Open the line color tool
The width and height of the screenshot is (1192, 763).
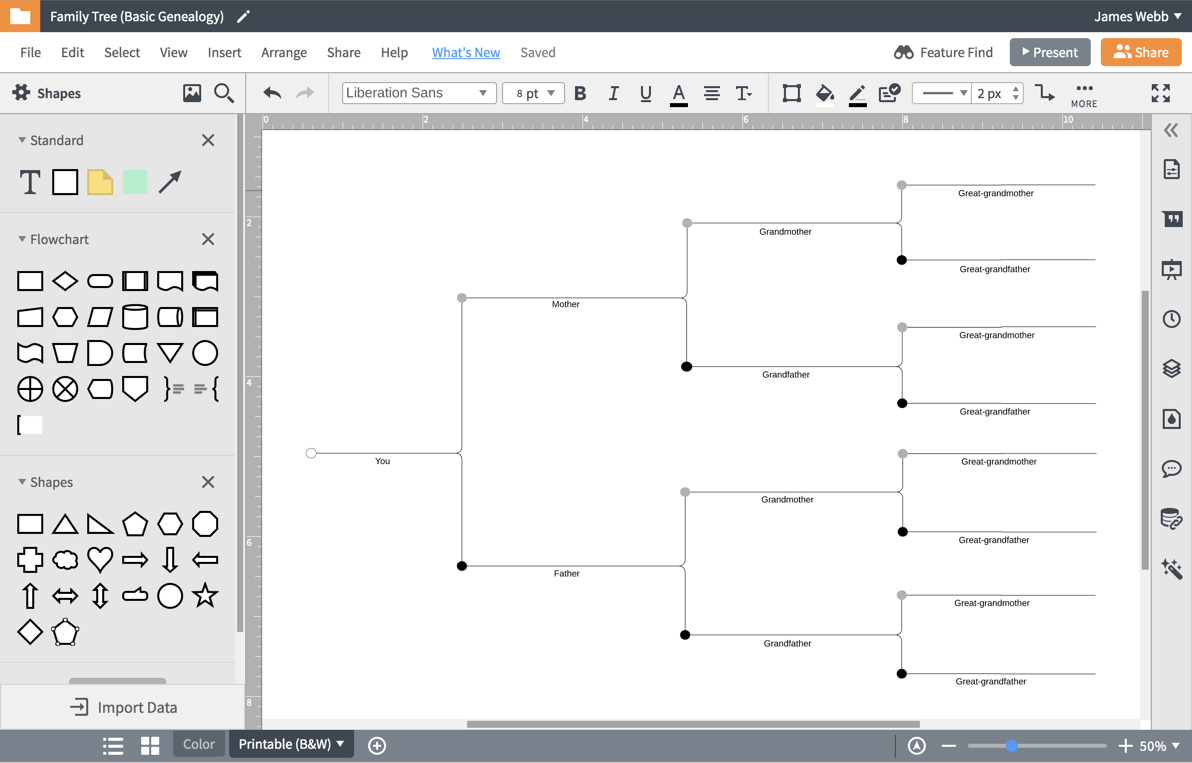[x=856, y=93]
